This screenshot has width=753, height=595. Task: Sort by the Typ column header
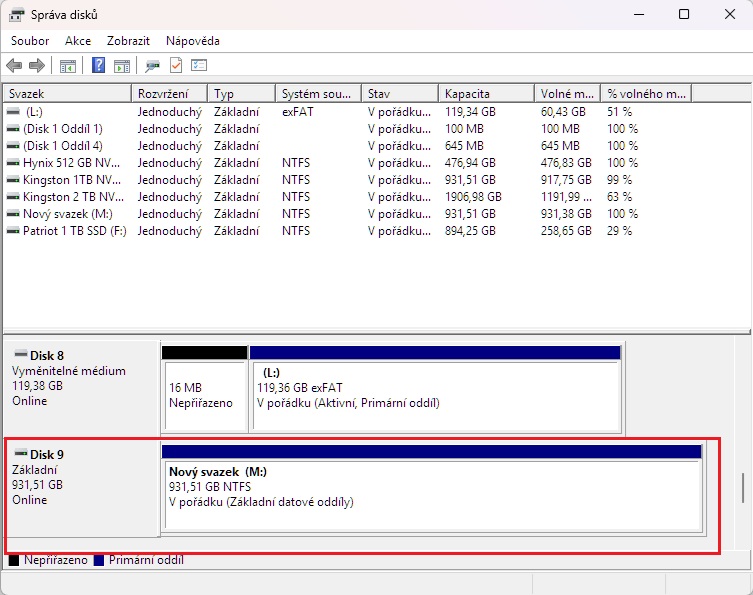click(x=242, y=94)
